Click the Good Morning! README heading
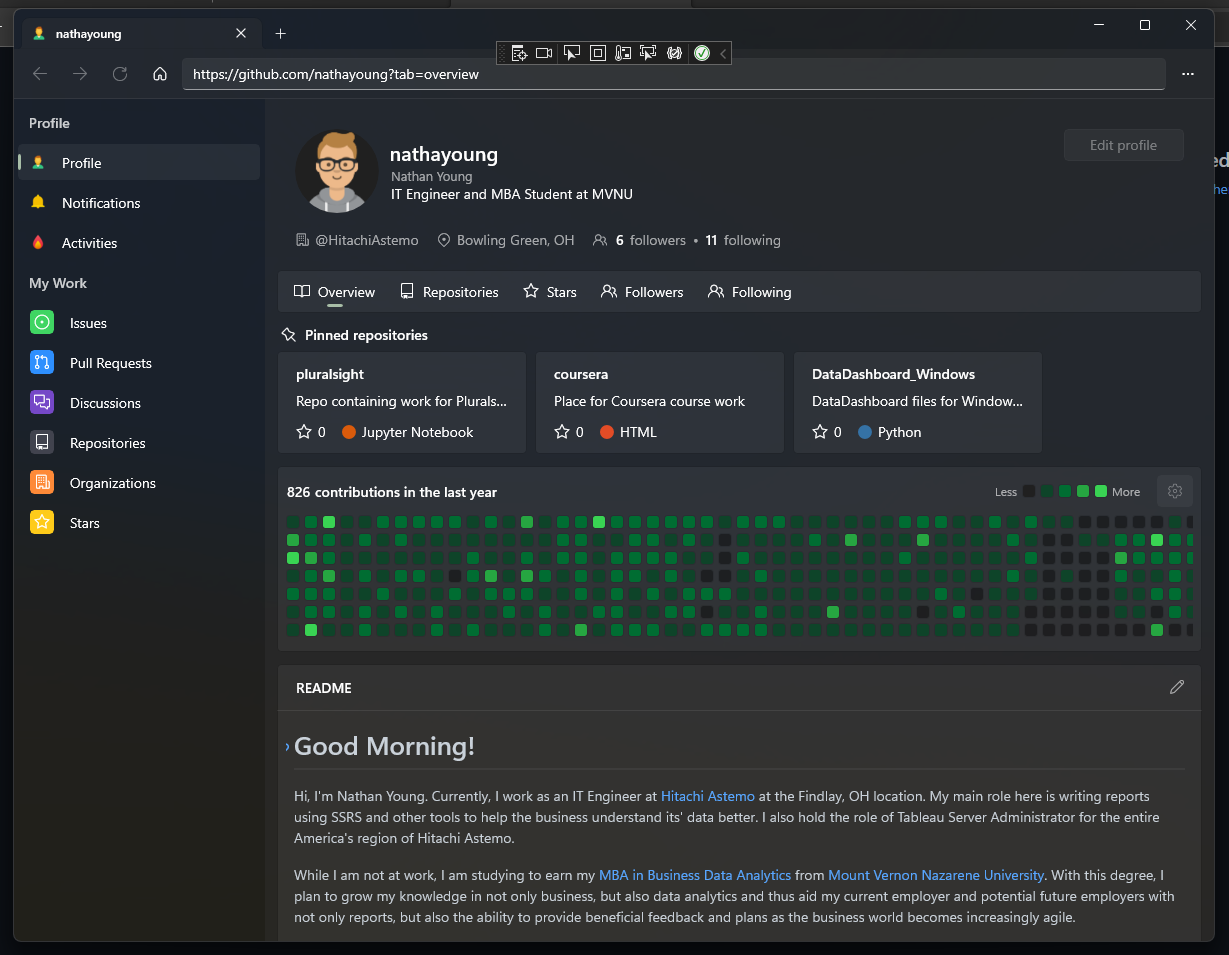The height and width of the screenshot is (955, 1229). pyautogui.click(x=384, y=746)
